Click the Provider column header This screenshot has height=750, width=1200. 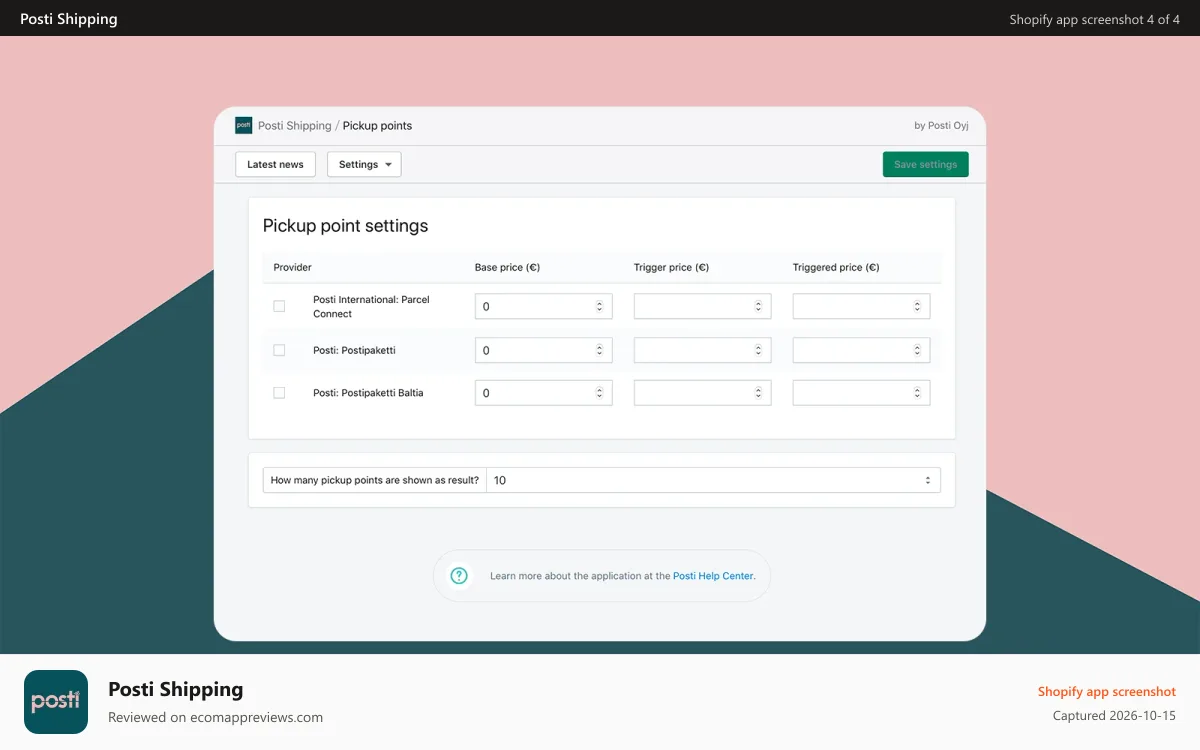coord(293,267)
